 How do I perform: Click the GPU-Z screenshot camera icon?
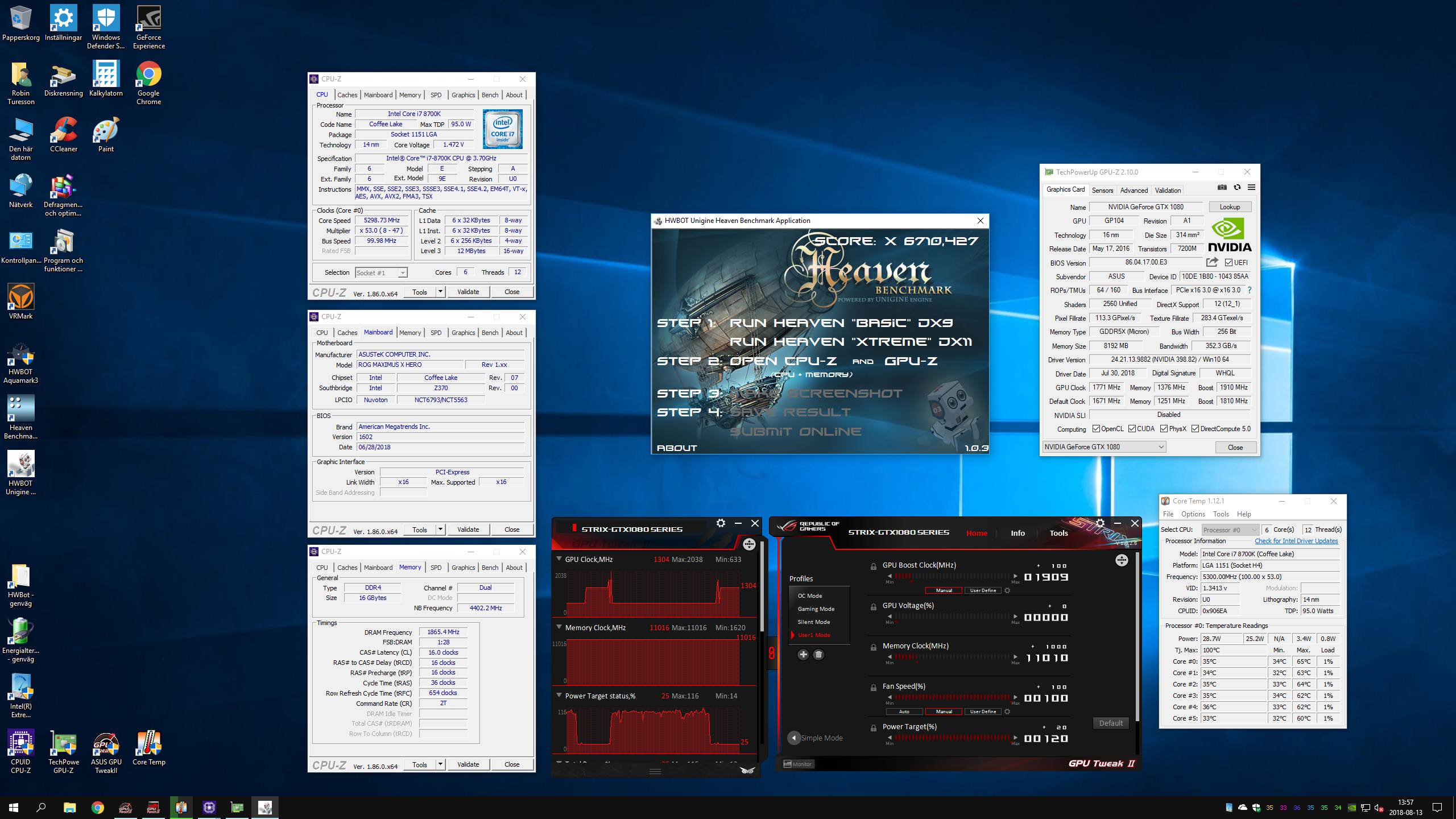(1222, 188)
